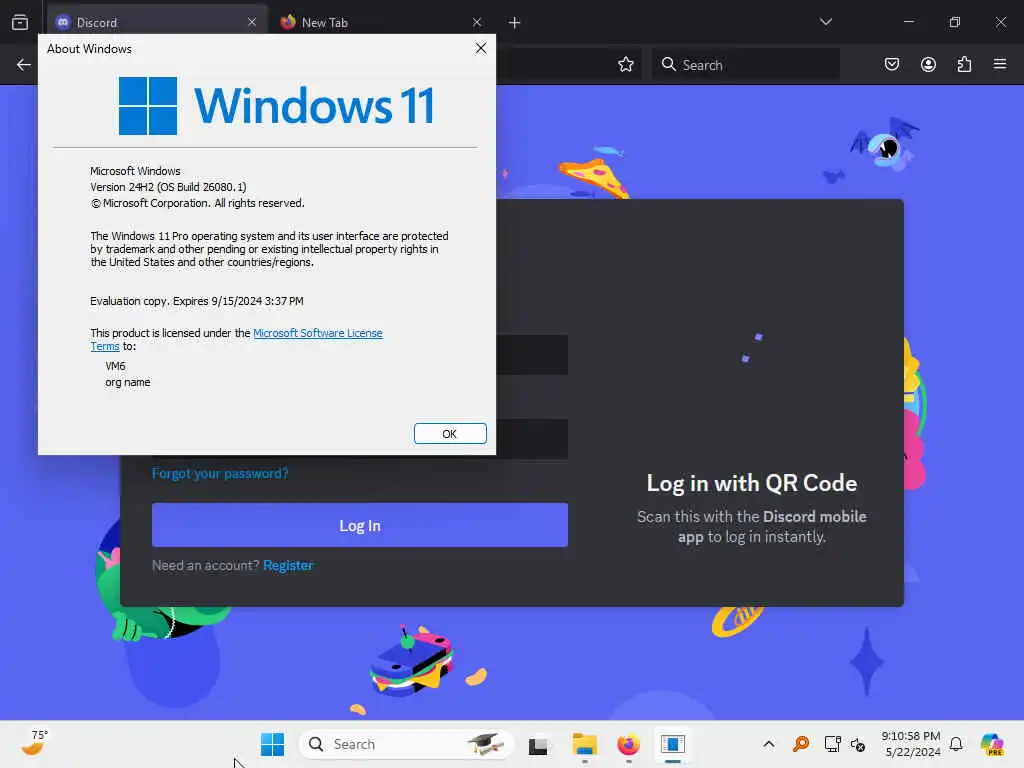Go back with the browser back arrow

[x=24, y=64]
